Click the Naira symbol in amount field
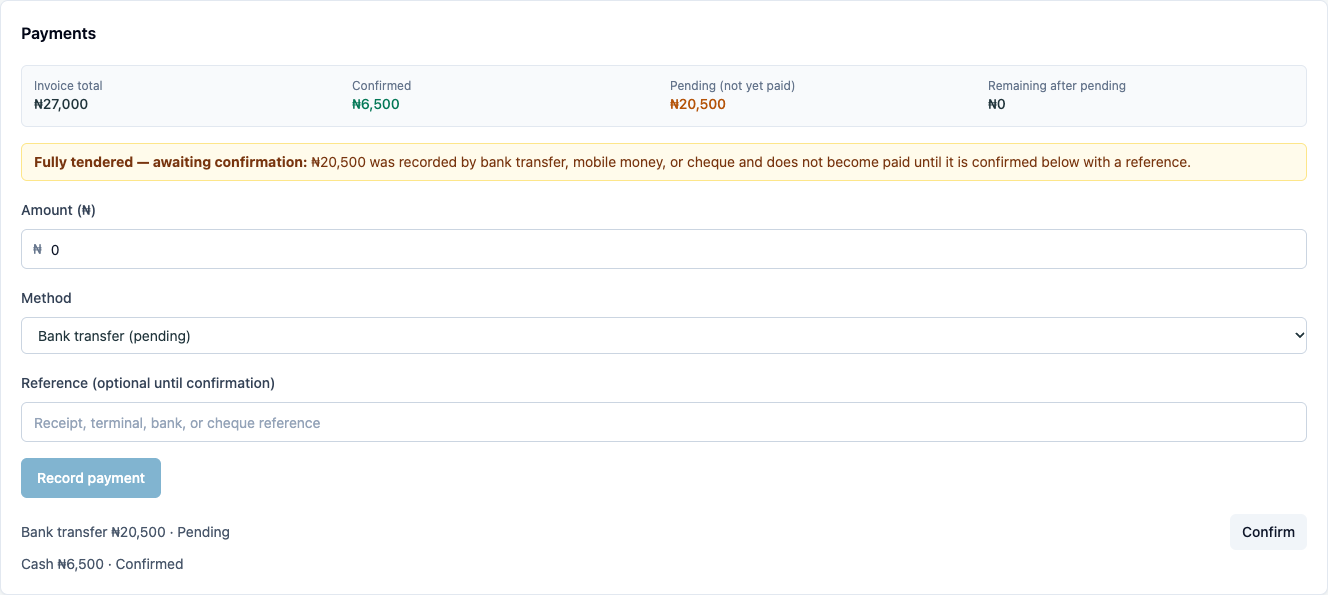The height and width of the screenshot is (595, 1328). click(38, 249)
